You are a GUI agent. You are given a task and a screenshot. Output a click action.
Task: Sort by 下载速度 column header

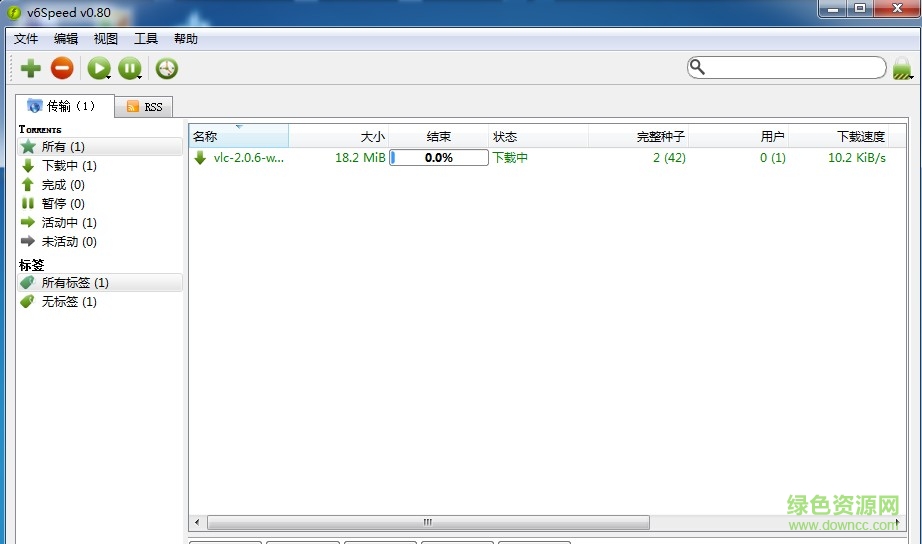pyautogui.click(x=839, y=136)
